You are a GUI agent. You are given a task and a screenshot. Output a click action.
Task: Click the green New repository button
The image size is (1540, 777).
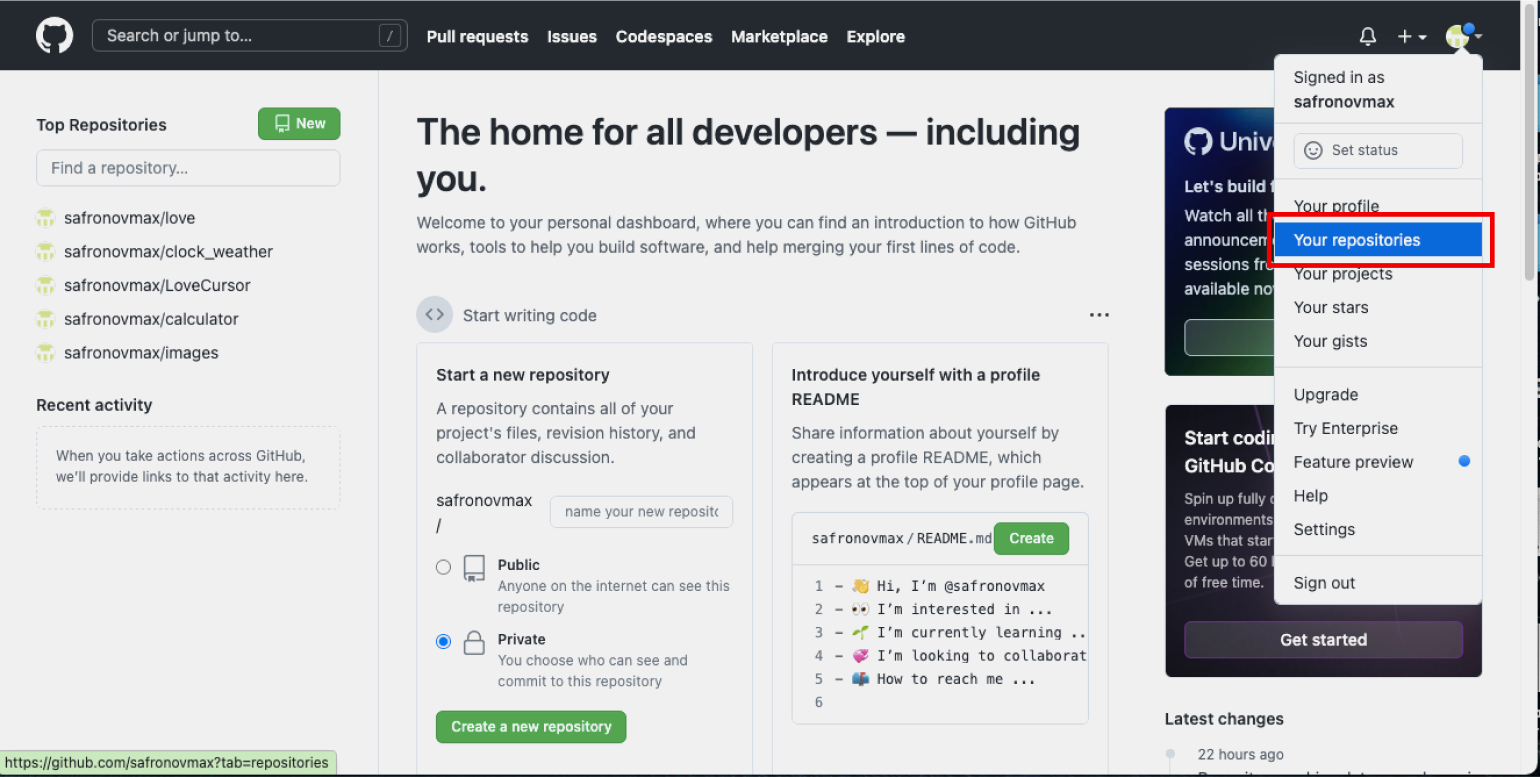point(299,124)
